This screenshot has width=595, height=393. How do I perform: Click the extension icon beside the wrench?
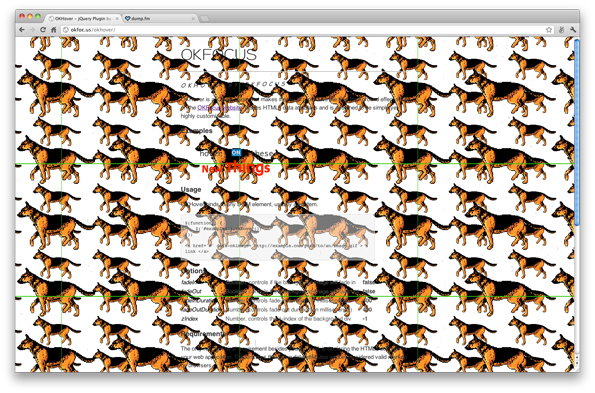click(561, 30)
